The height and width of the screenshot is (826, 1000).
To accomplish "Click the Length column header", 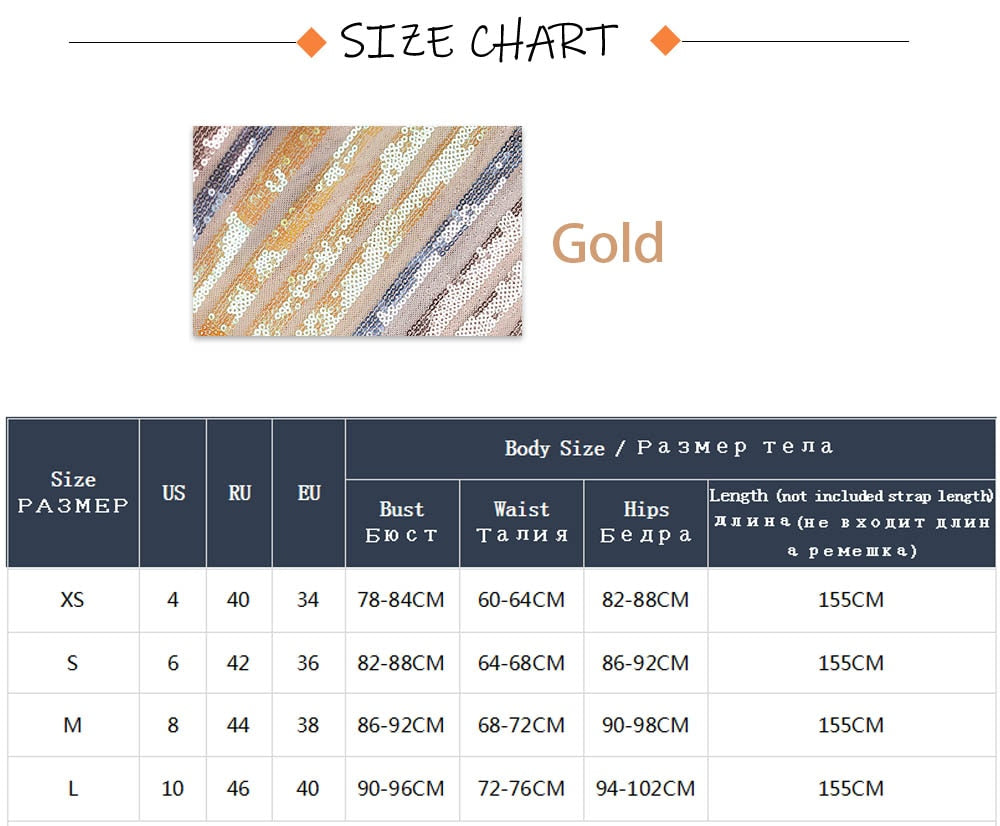I will coord(850,522).
